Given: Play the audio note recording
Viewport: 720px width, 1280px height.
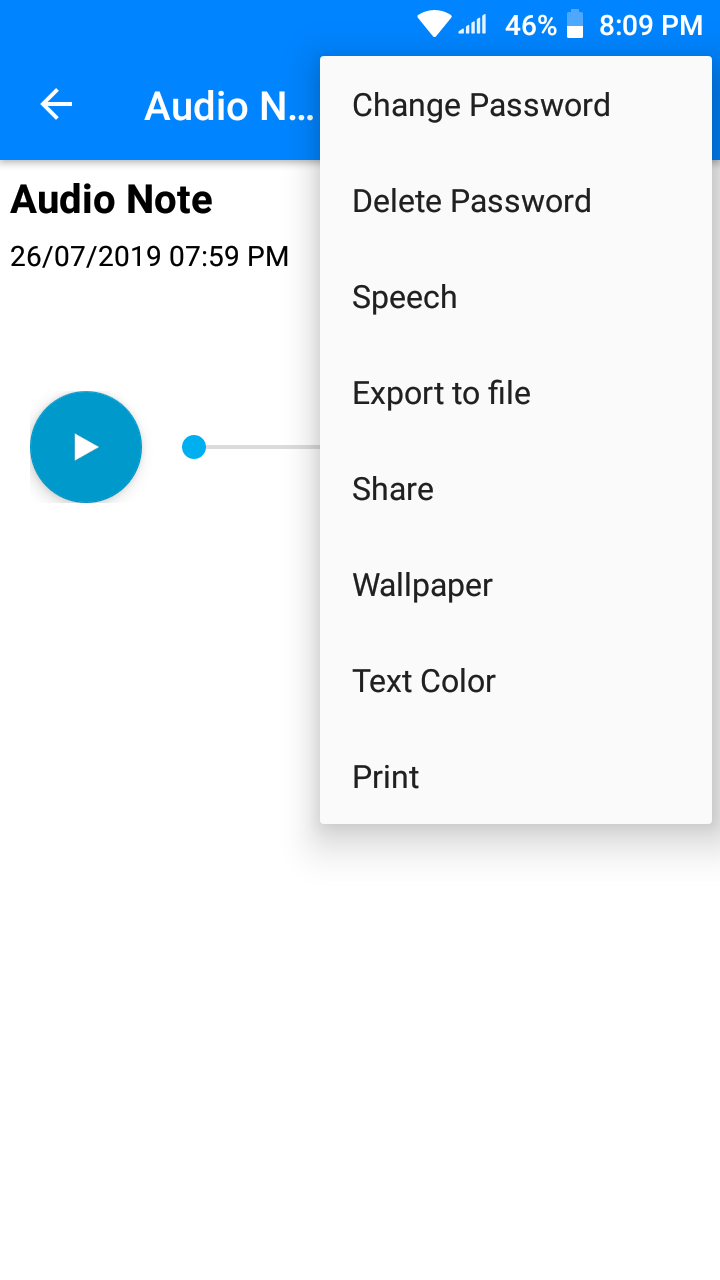Looking at the screenshot, I should [x=86, y=447].
